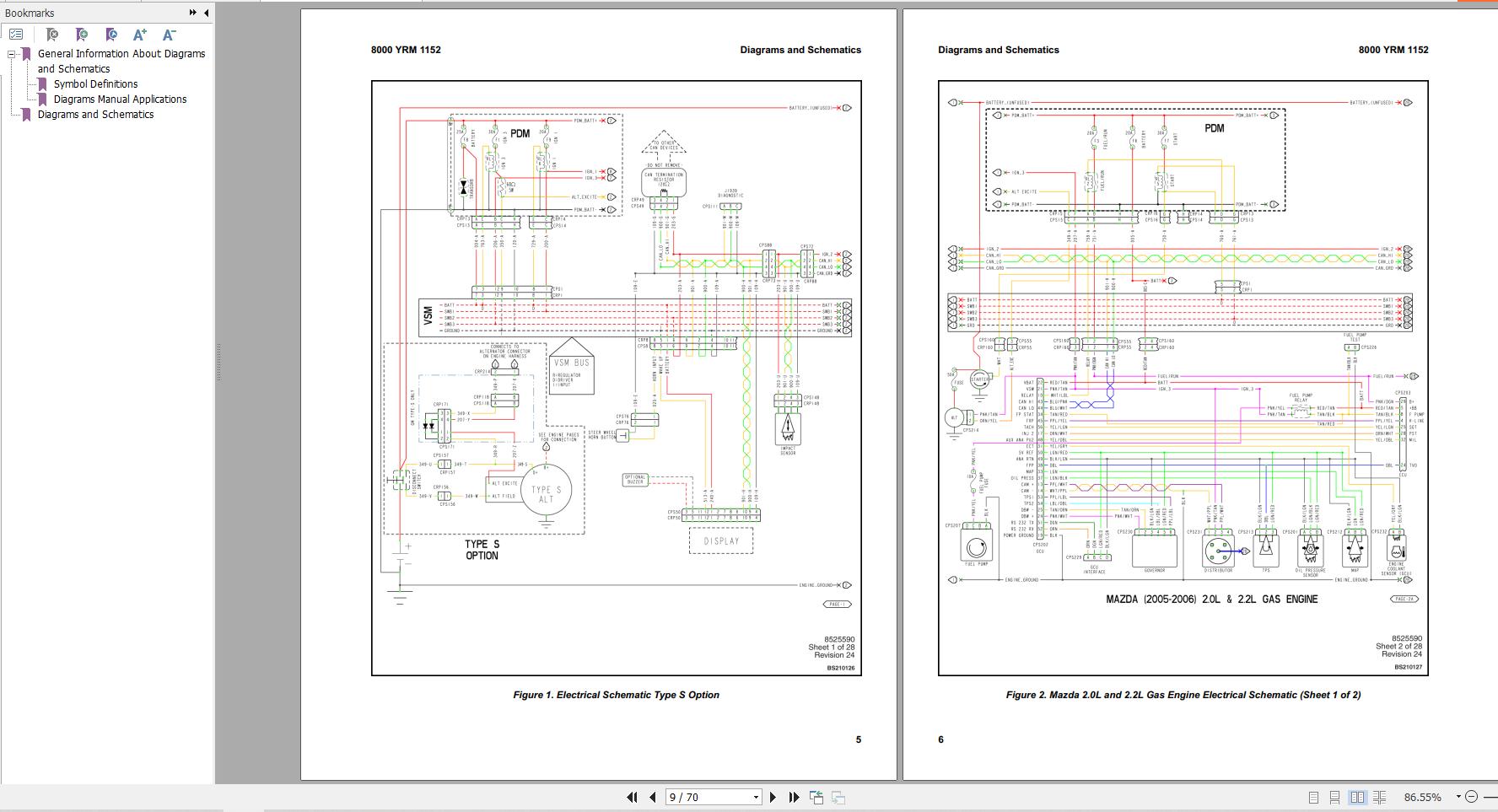Click the Figure 2 Mazda Gas Engine caption
The width and height of the screenshot is (1498, 812).
tap(1183, 695)
